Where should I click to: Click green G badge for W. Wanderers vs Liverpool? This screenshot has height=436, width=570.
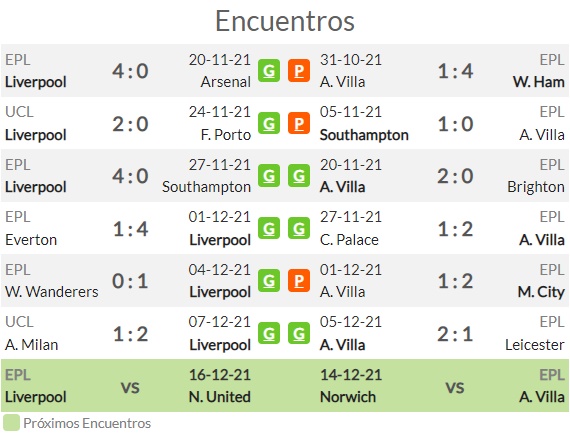[269, 281]
